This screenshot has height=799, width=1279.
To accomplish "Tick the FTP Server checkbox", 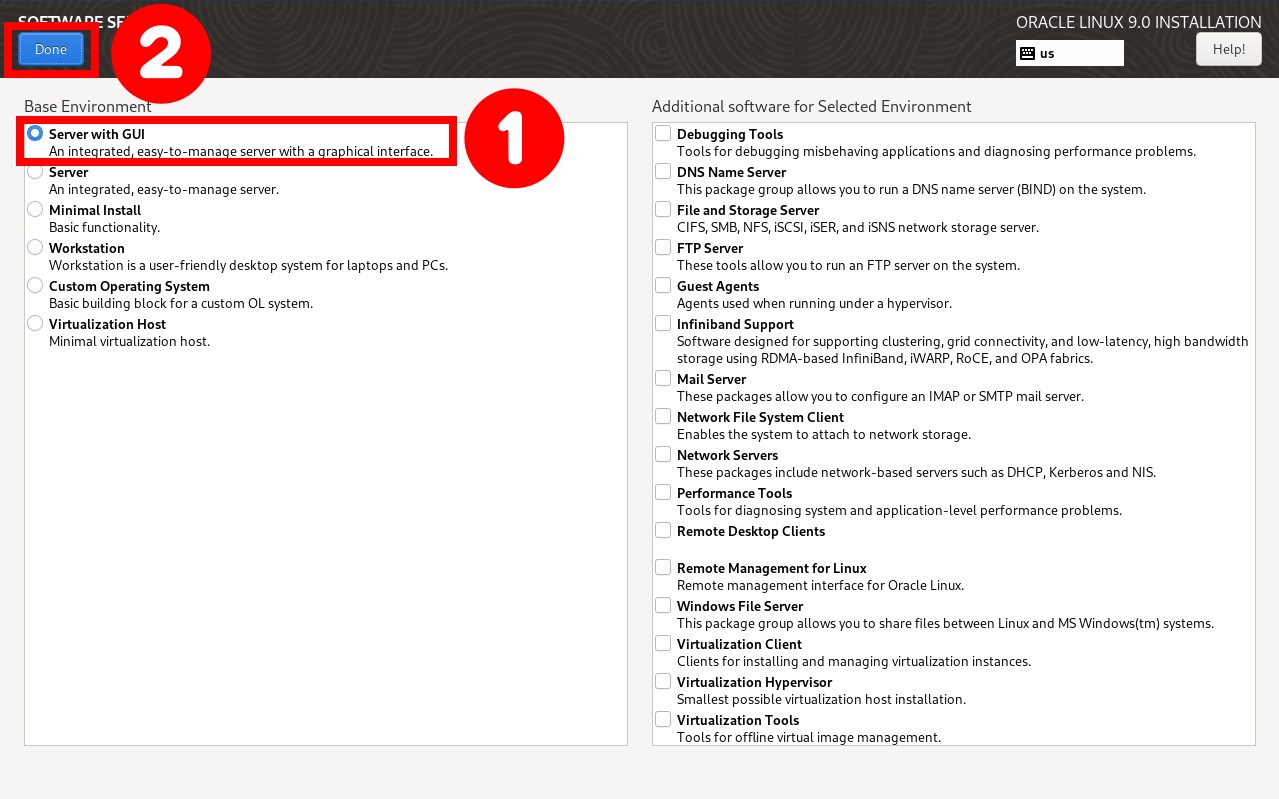I will pos(663,248).
